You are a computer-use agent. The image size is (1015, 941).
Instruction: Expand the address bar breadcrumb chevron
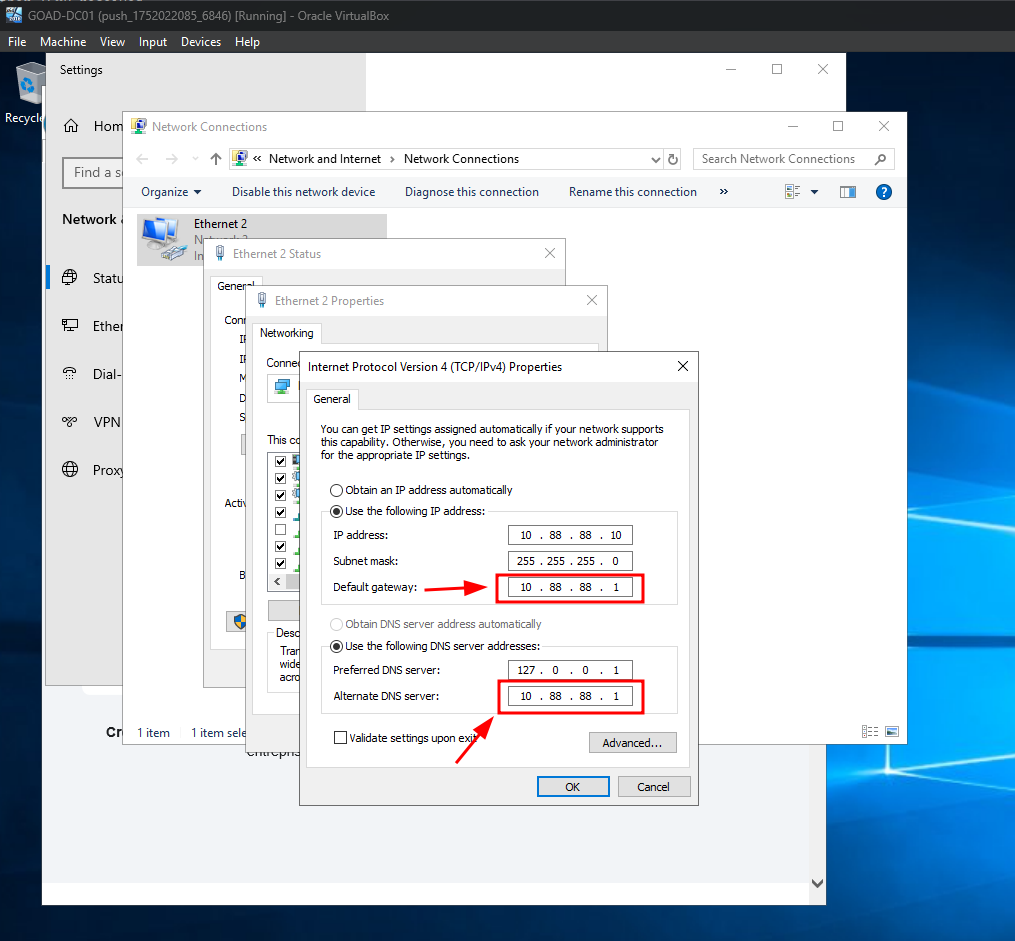[257, 159]
